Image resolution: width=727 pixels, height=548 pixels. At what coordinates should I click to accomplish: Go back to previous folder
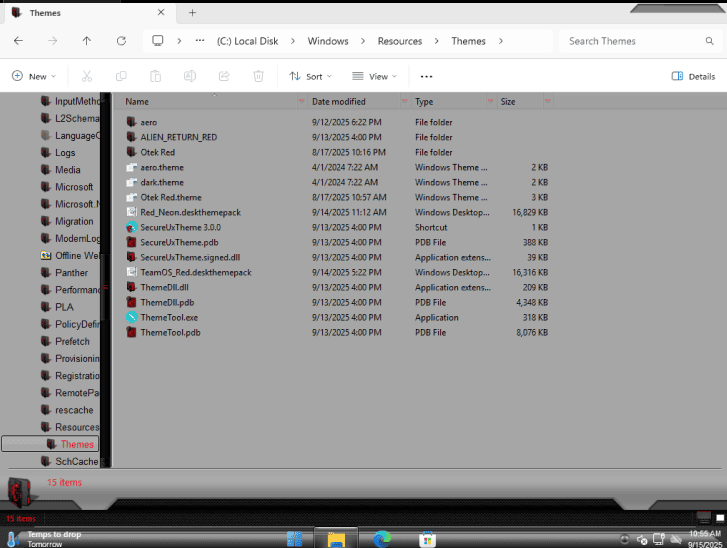click(18, 41)
